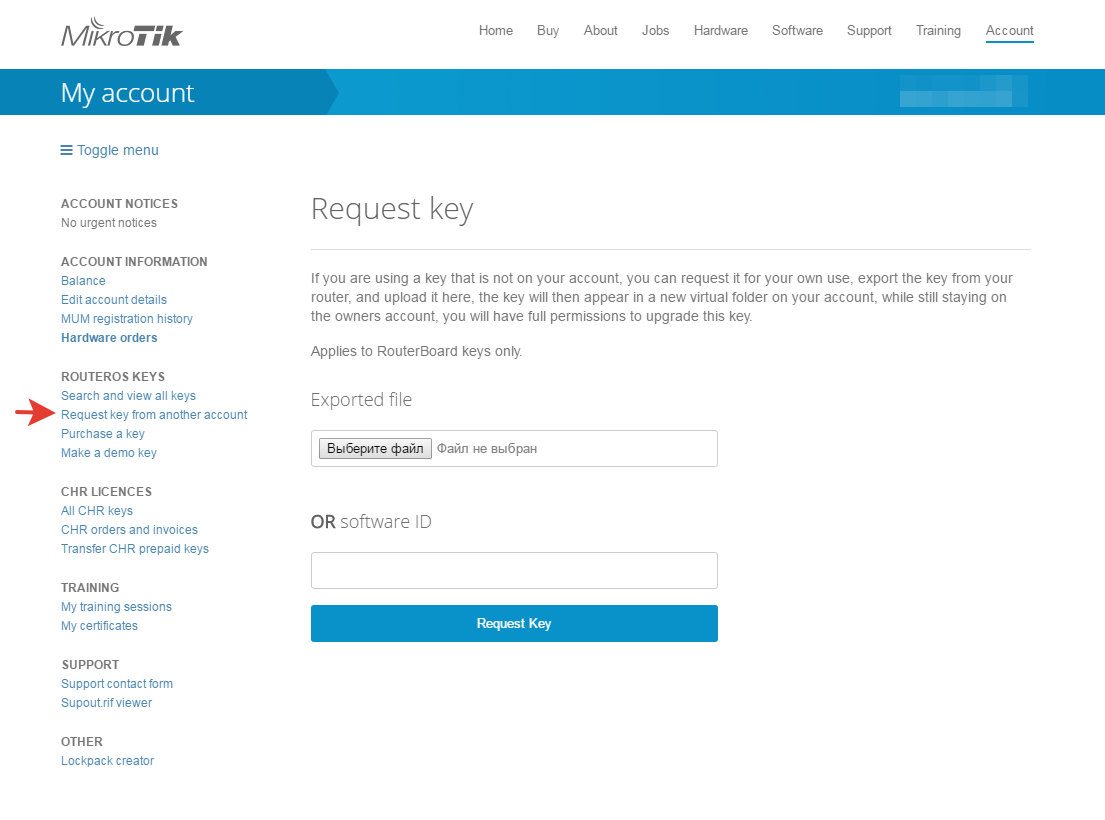View MUM registration history

click(x=127, y=318)
